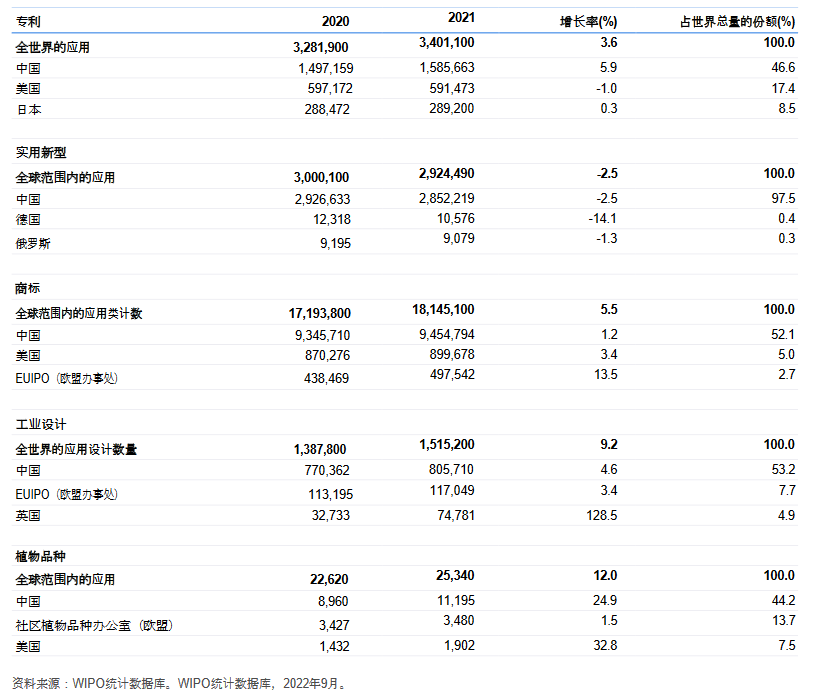Select the growth rate '-1.0'
The width and height of the screenshot is (829, 690).
point(606,89)
